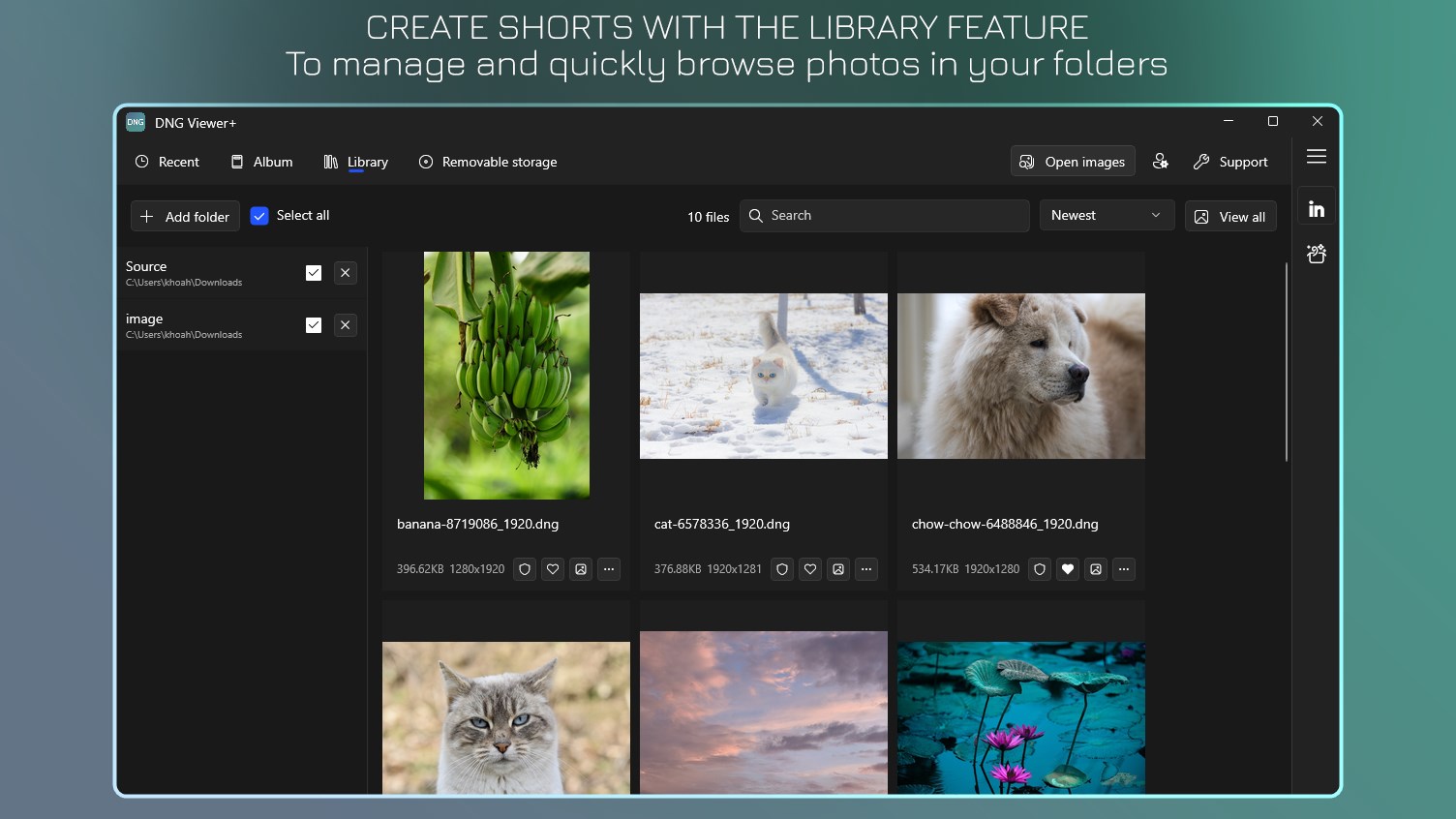Open the Removable storage tab
Screen dimensions: 1456x819
[488, 162]
